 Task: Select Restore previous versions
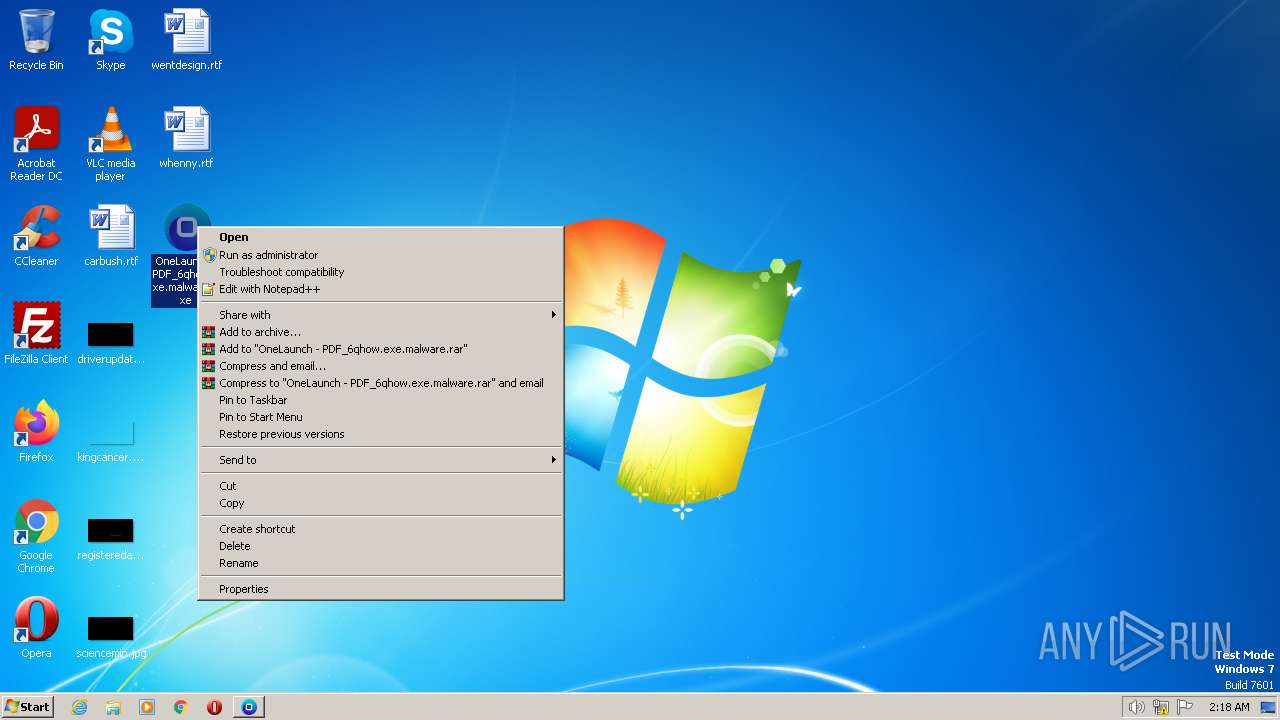[x=381, y=434]
